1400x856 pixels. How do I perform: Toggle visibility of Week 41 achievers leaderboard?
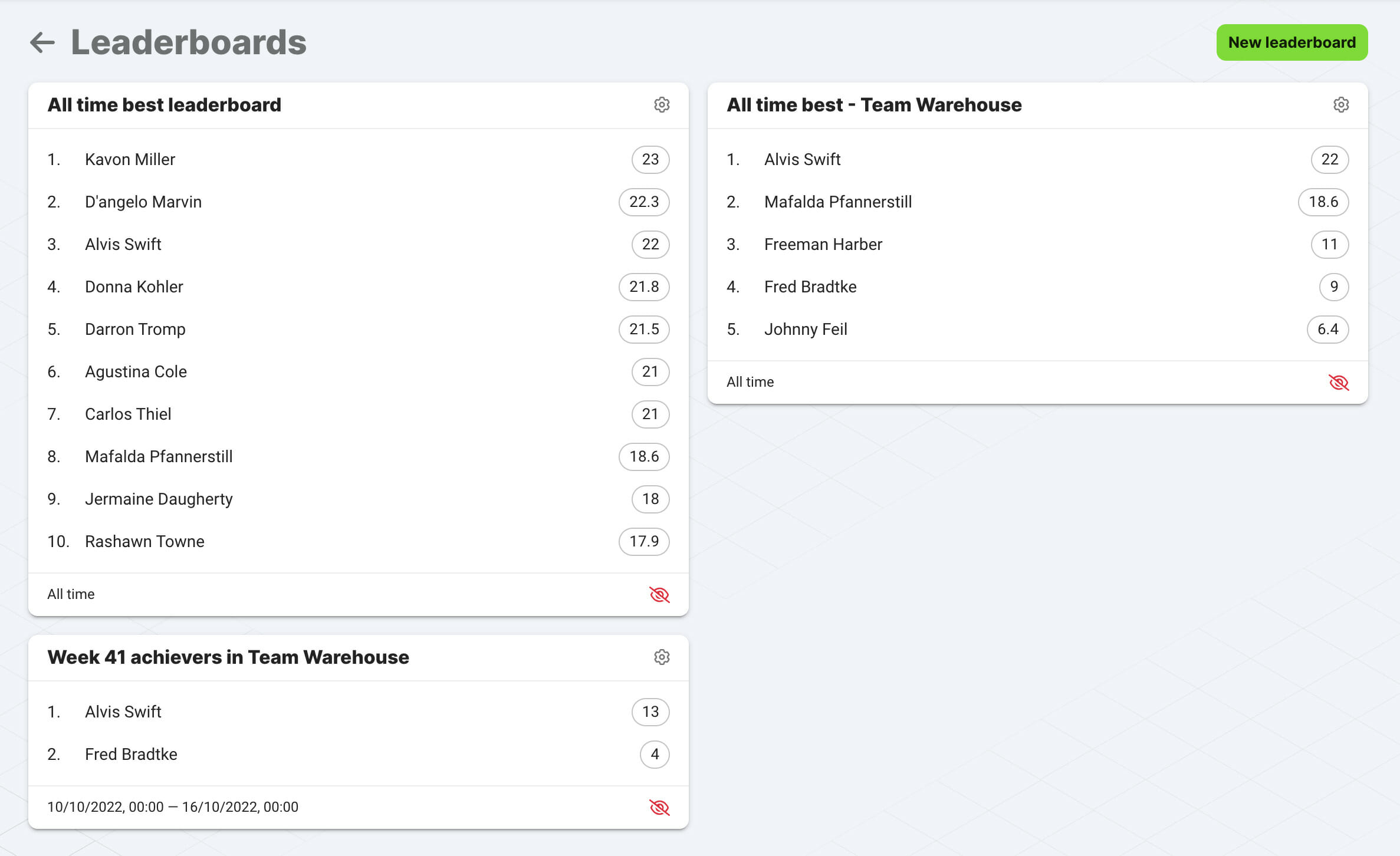pyautogui.click(x=659, y=806)
